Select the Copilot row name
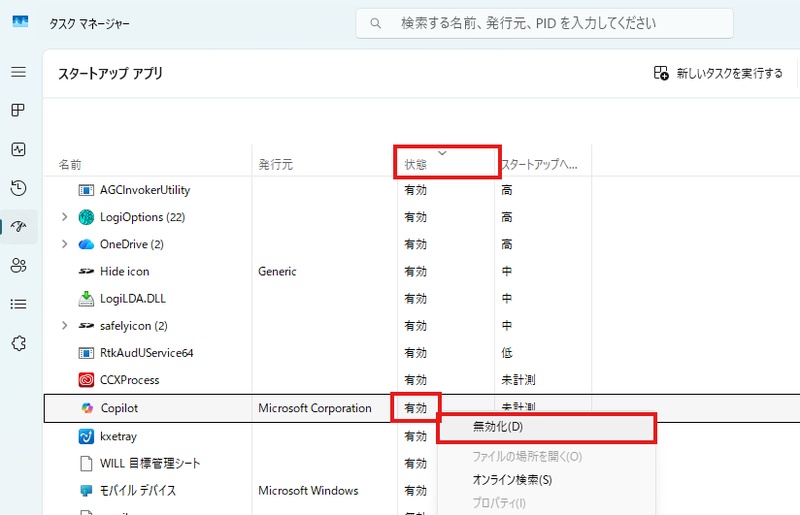 click(x=119, y=408)
